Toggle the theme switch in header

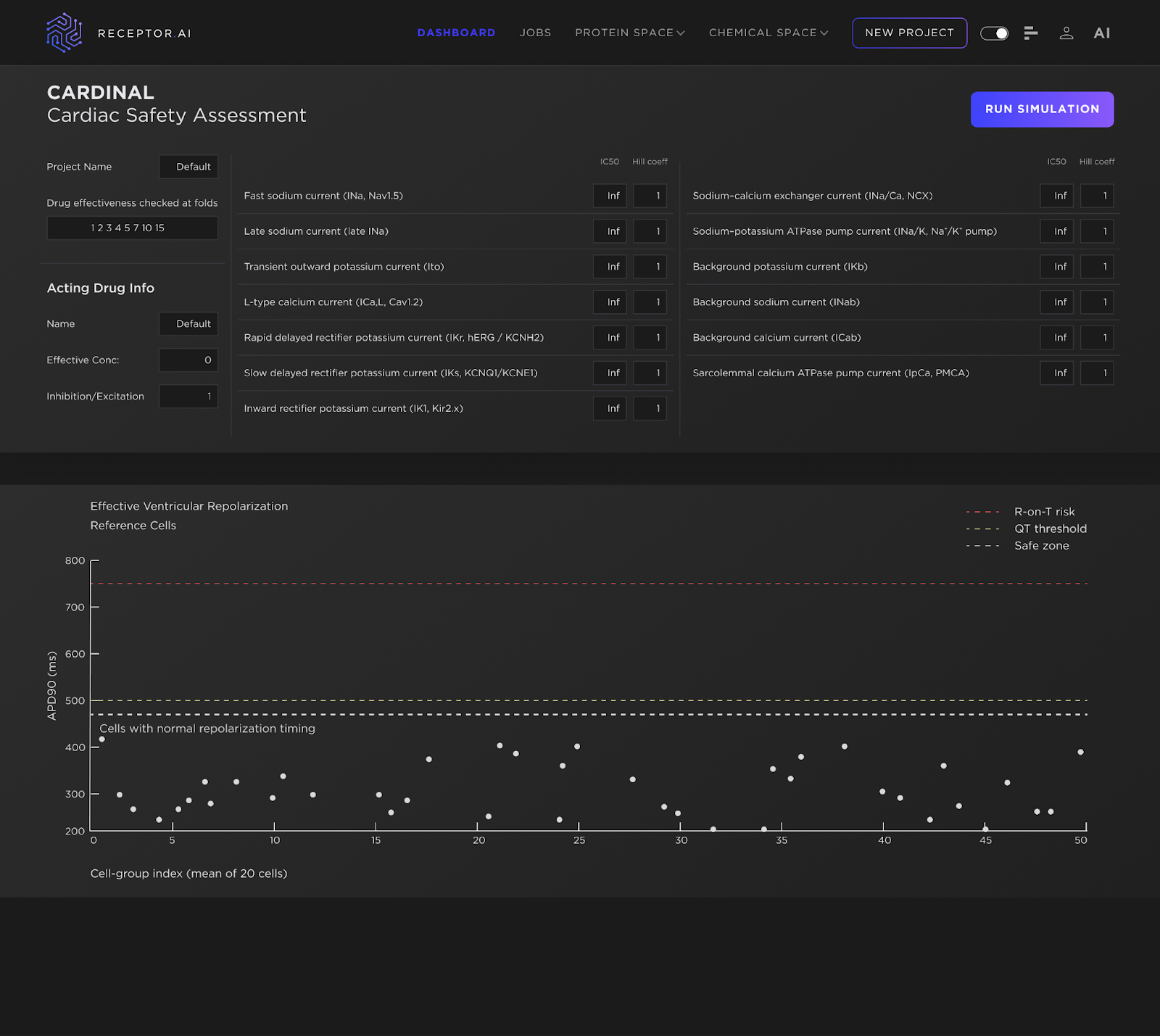pyautogui.click(x=994, y=33)
